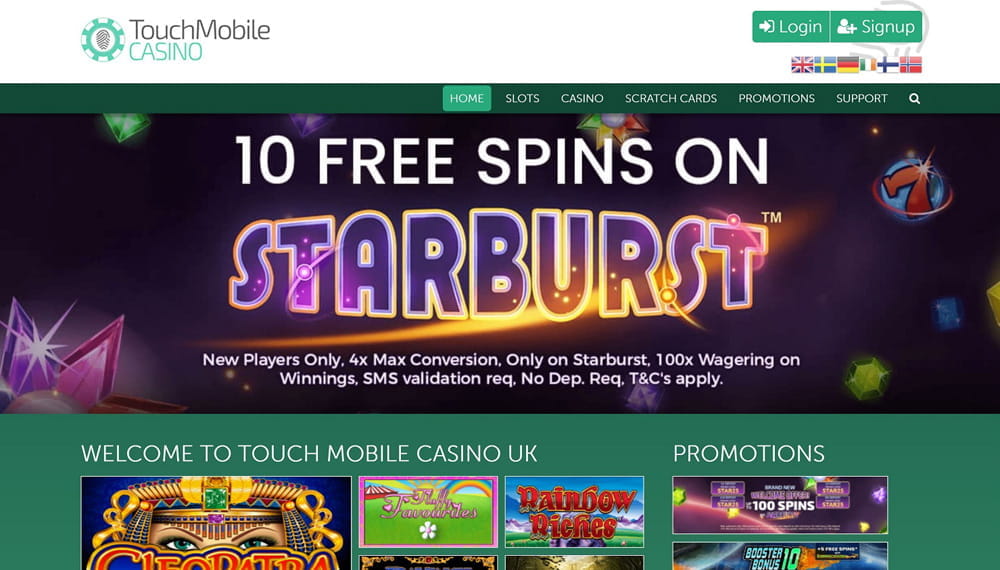Open the Rainbow Riches game tile
1000x570 pixels.
575,512
